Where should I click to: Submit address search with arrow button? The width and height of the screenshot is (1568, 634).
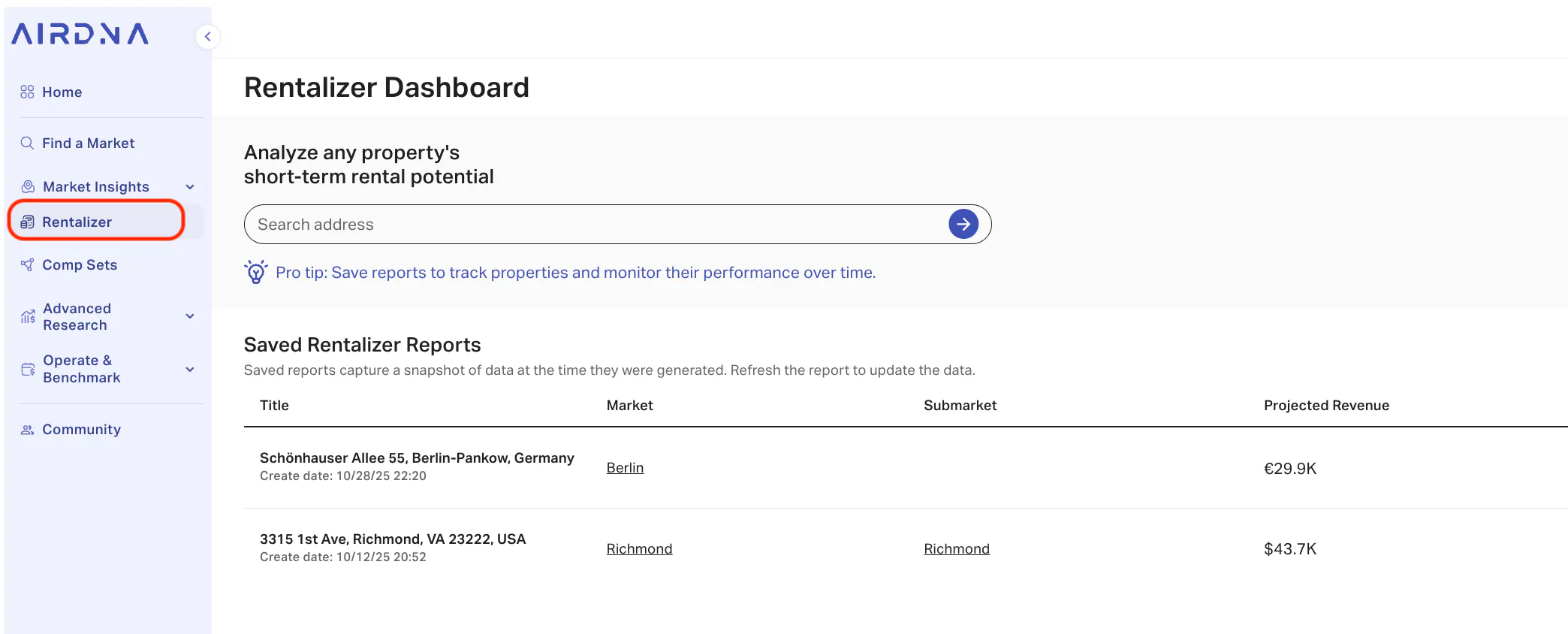(x=963, y=224)
